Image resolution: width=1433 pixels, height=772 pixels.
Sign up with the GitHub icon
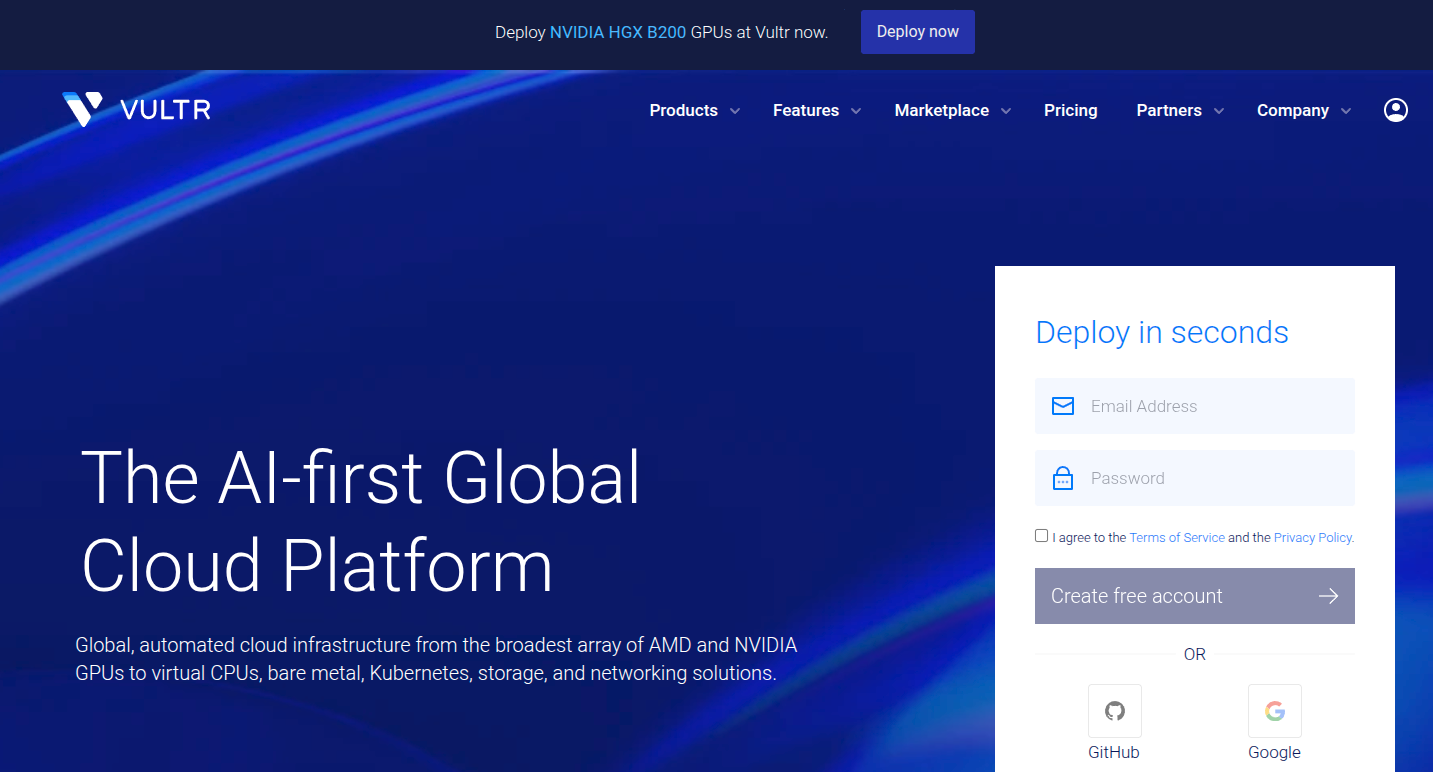point(1114,711)
